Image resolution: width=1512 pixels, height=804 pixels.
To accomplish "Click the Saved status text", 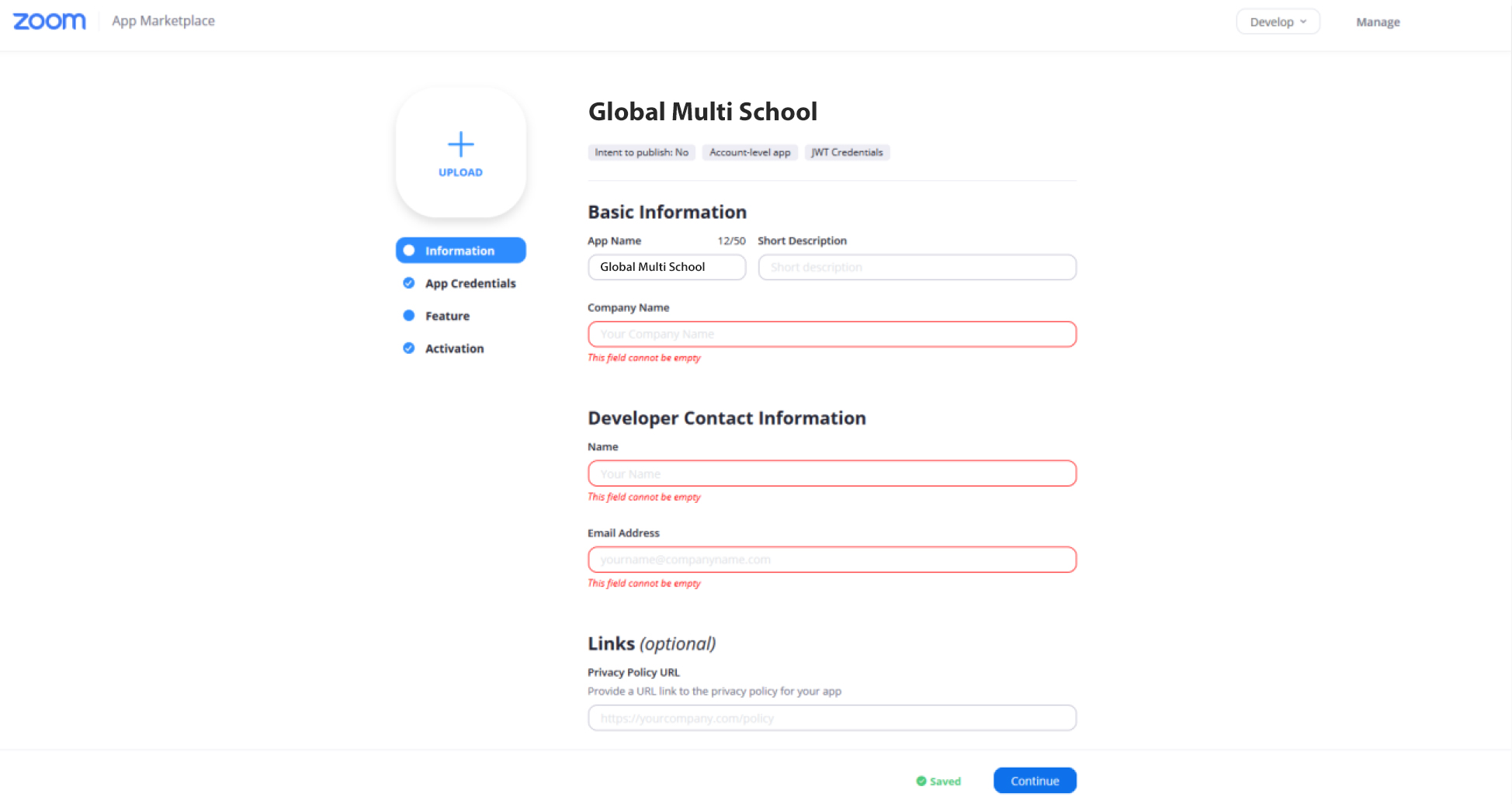I will coord(945,781).
